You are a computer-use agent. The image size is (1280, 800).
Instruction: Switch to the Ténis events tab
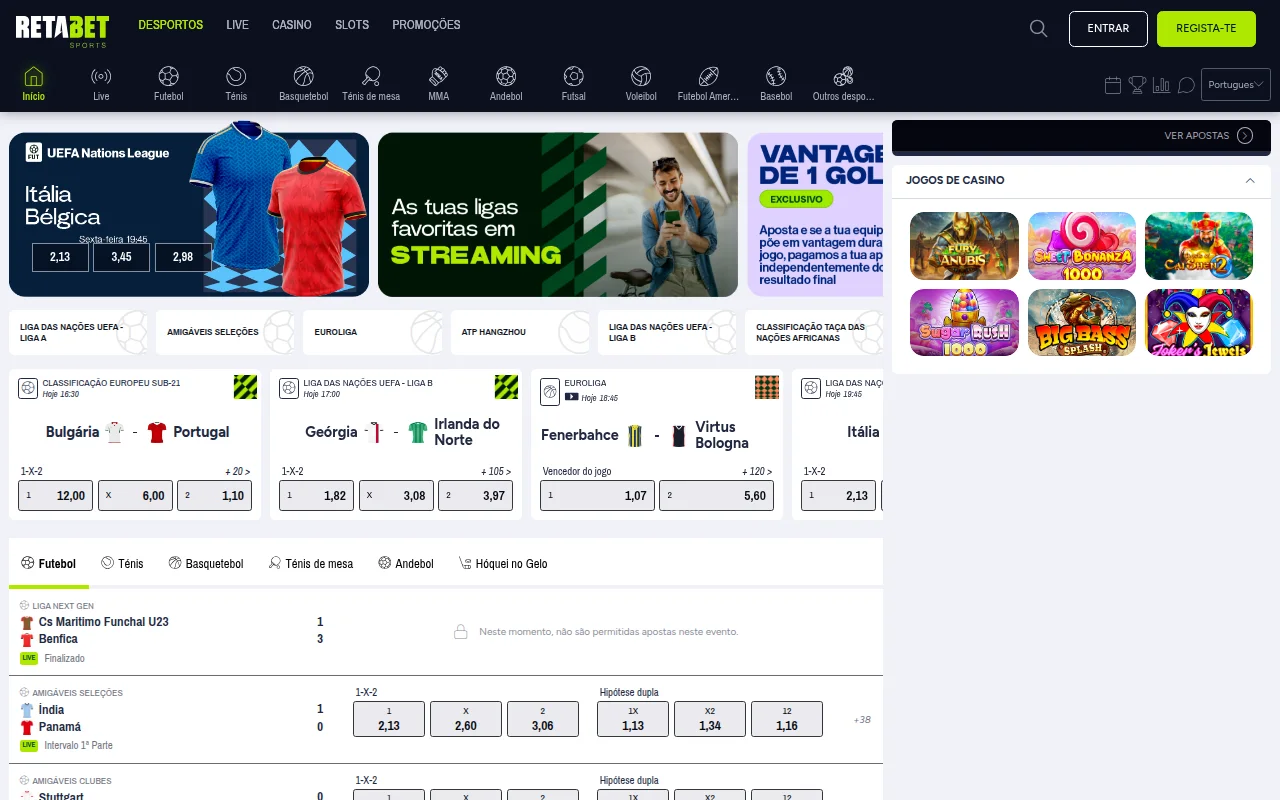pyautogui.click(x=122, y=563)
